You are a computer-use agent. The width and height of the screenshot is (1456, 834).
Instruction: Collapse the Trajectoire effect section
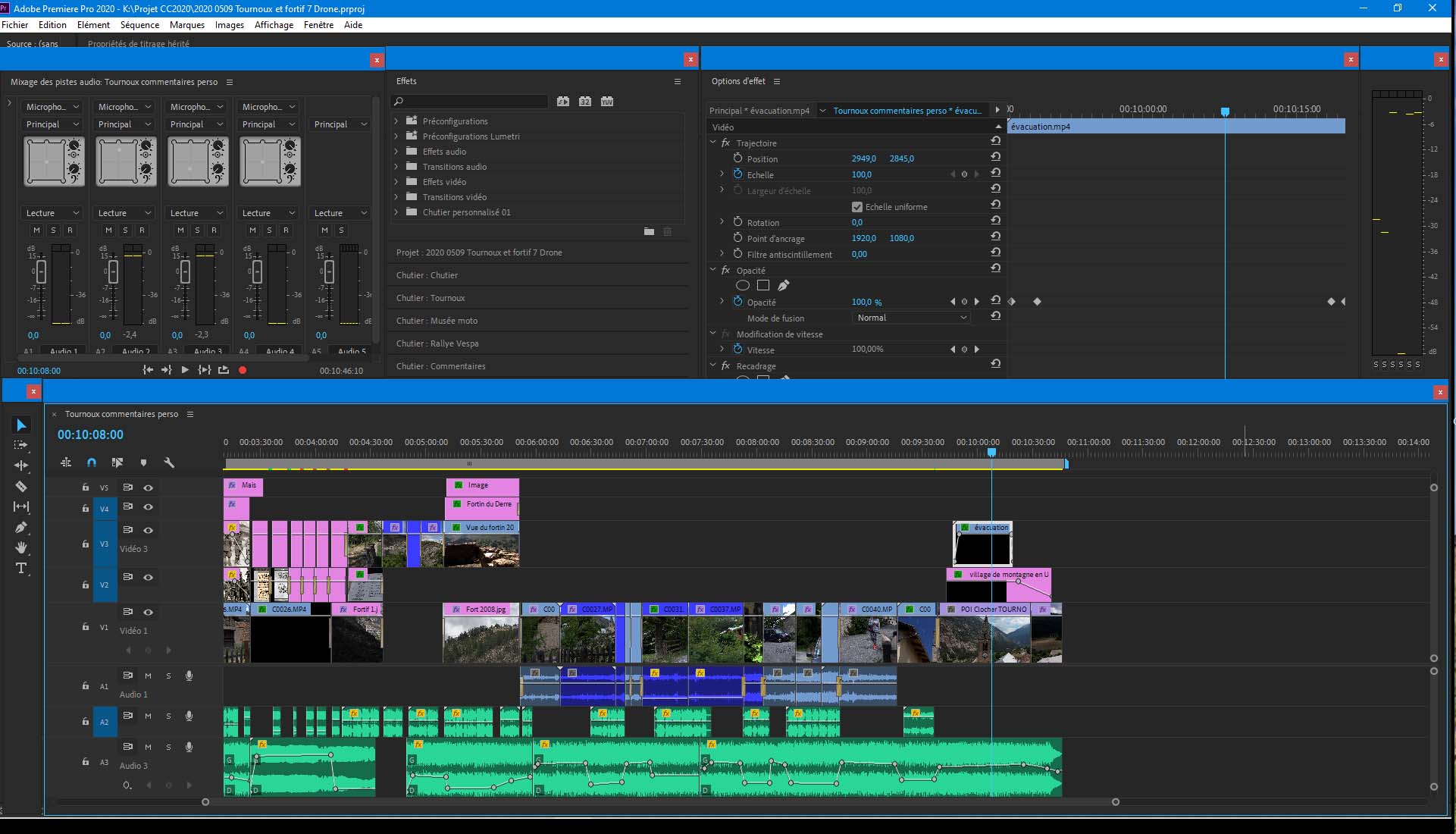point(713,143)
